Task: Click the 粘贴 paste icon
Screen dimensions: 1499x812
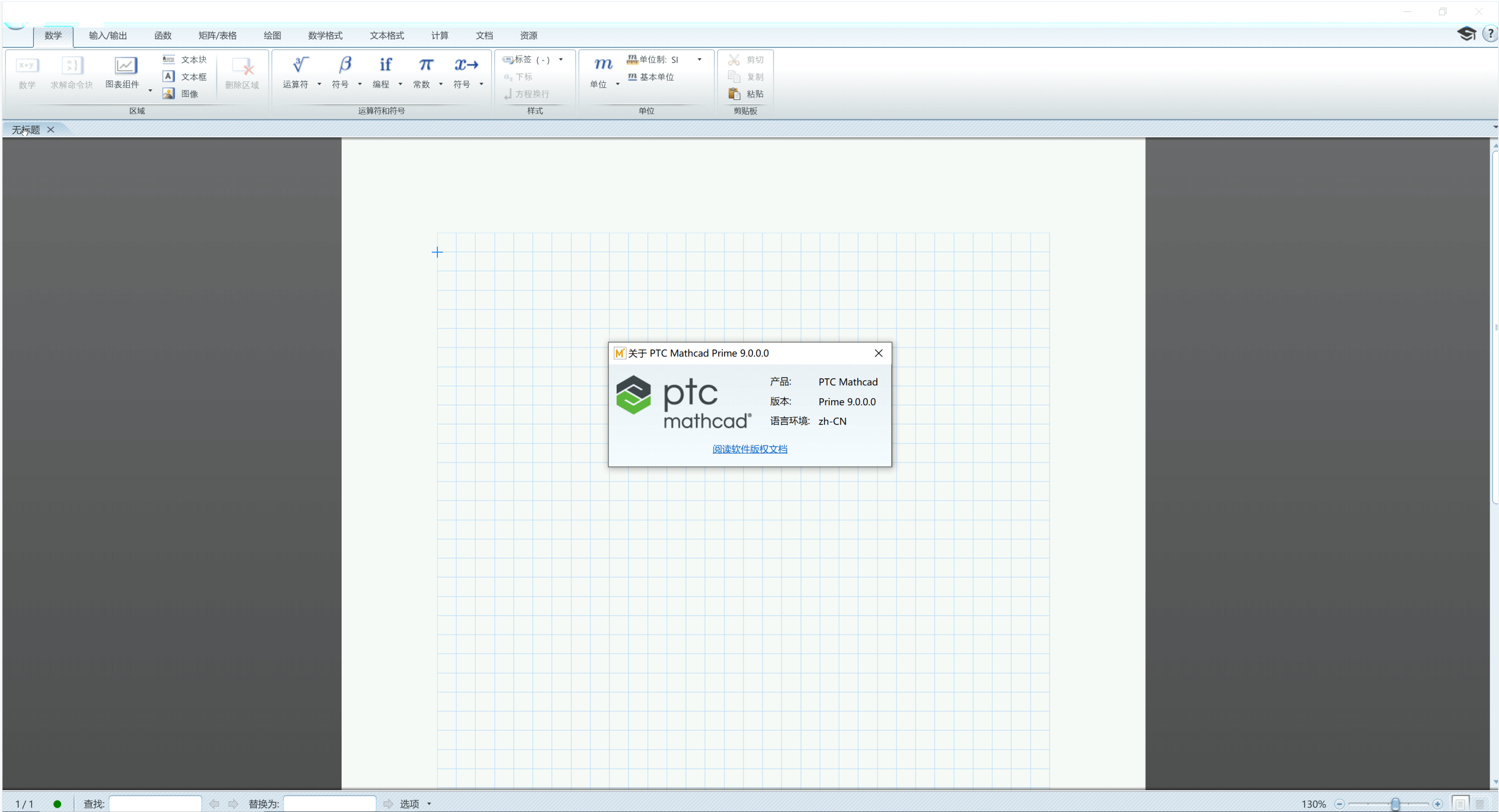Action: 734,94
